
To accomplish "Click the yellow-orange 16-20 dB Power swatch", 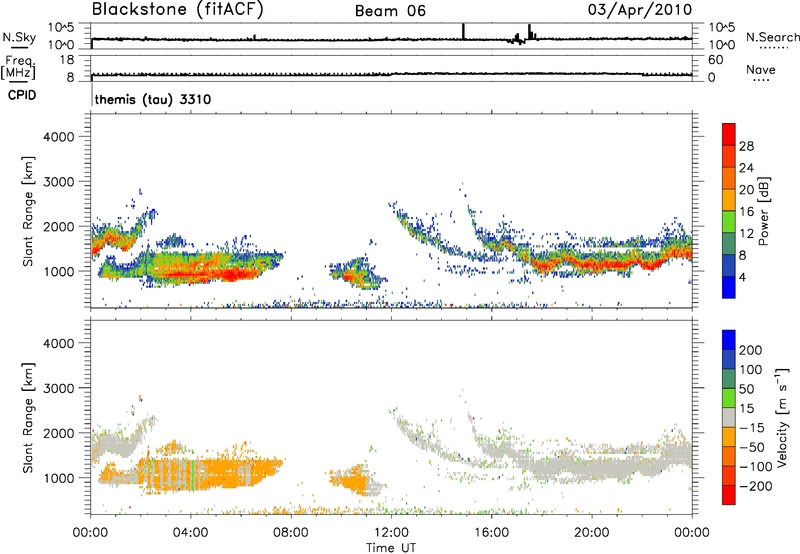I will (729, 199).
